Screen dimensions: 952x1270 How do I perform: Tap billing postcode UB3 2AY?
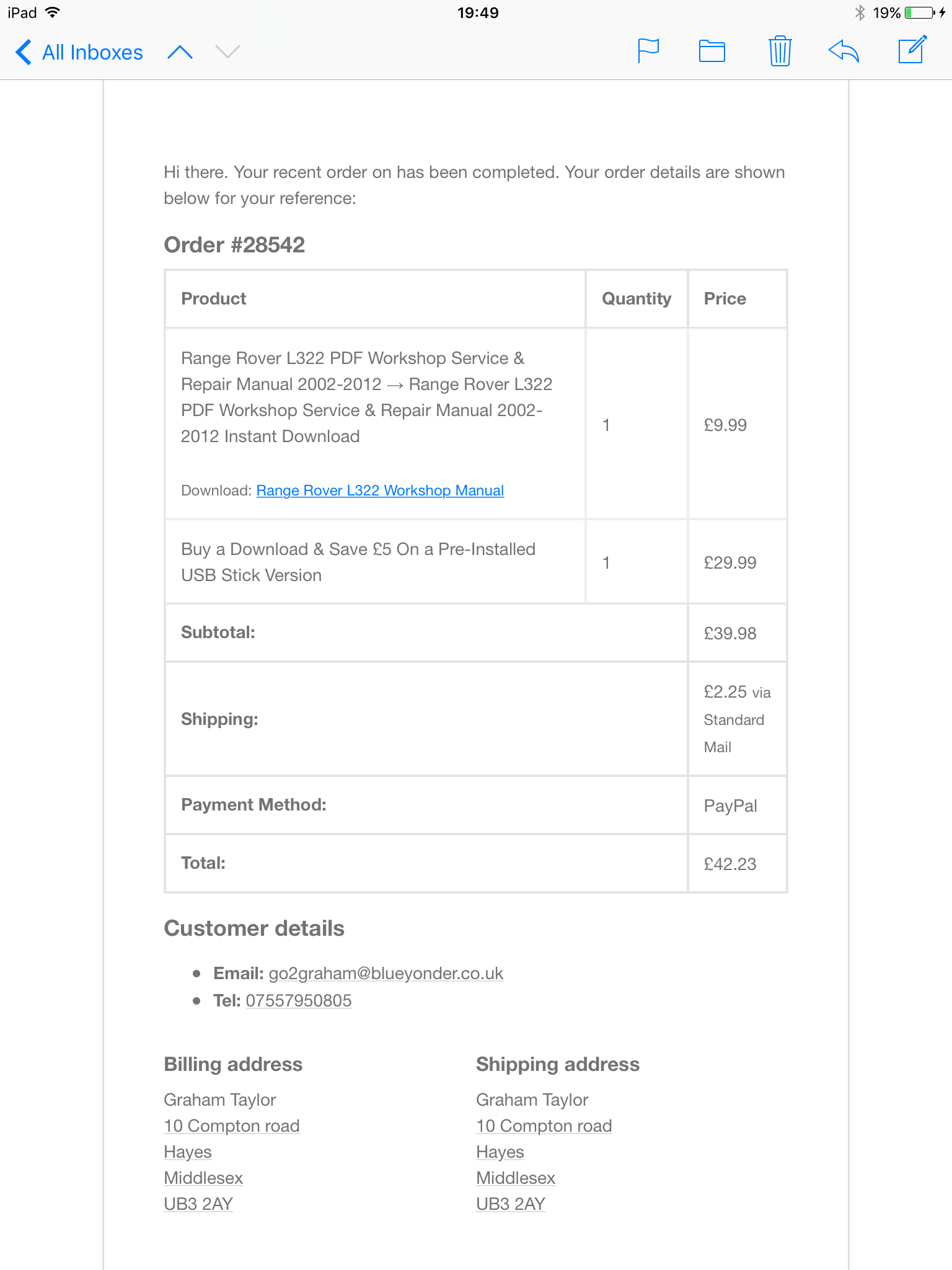[x=198, y=1204]
